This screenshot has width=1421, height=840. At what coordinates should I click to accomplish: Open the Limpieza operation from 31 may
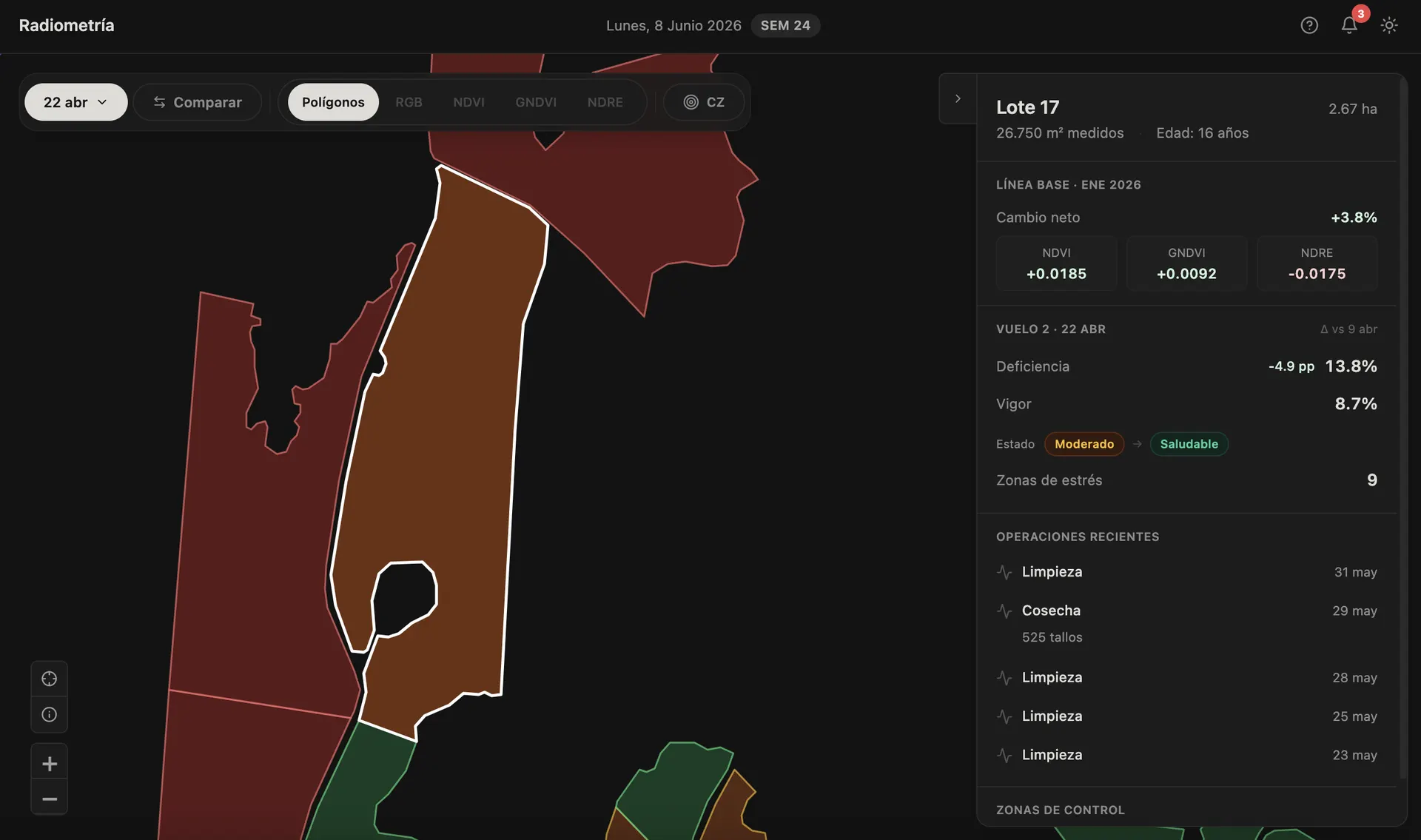(1186, 572)
